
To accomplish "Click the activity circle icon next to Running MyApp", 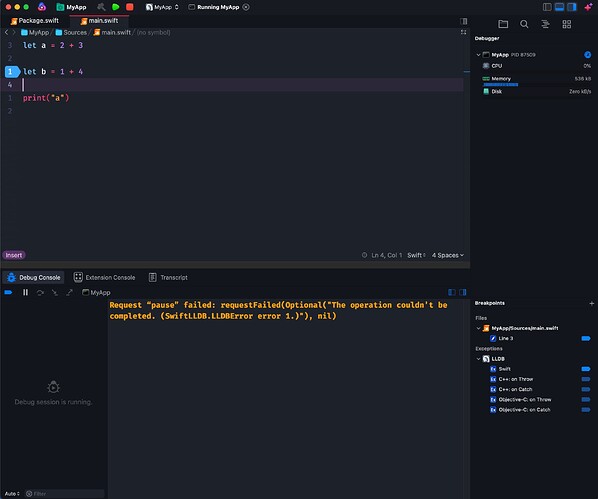I will tap(246, 7).
